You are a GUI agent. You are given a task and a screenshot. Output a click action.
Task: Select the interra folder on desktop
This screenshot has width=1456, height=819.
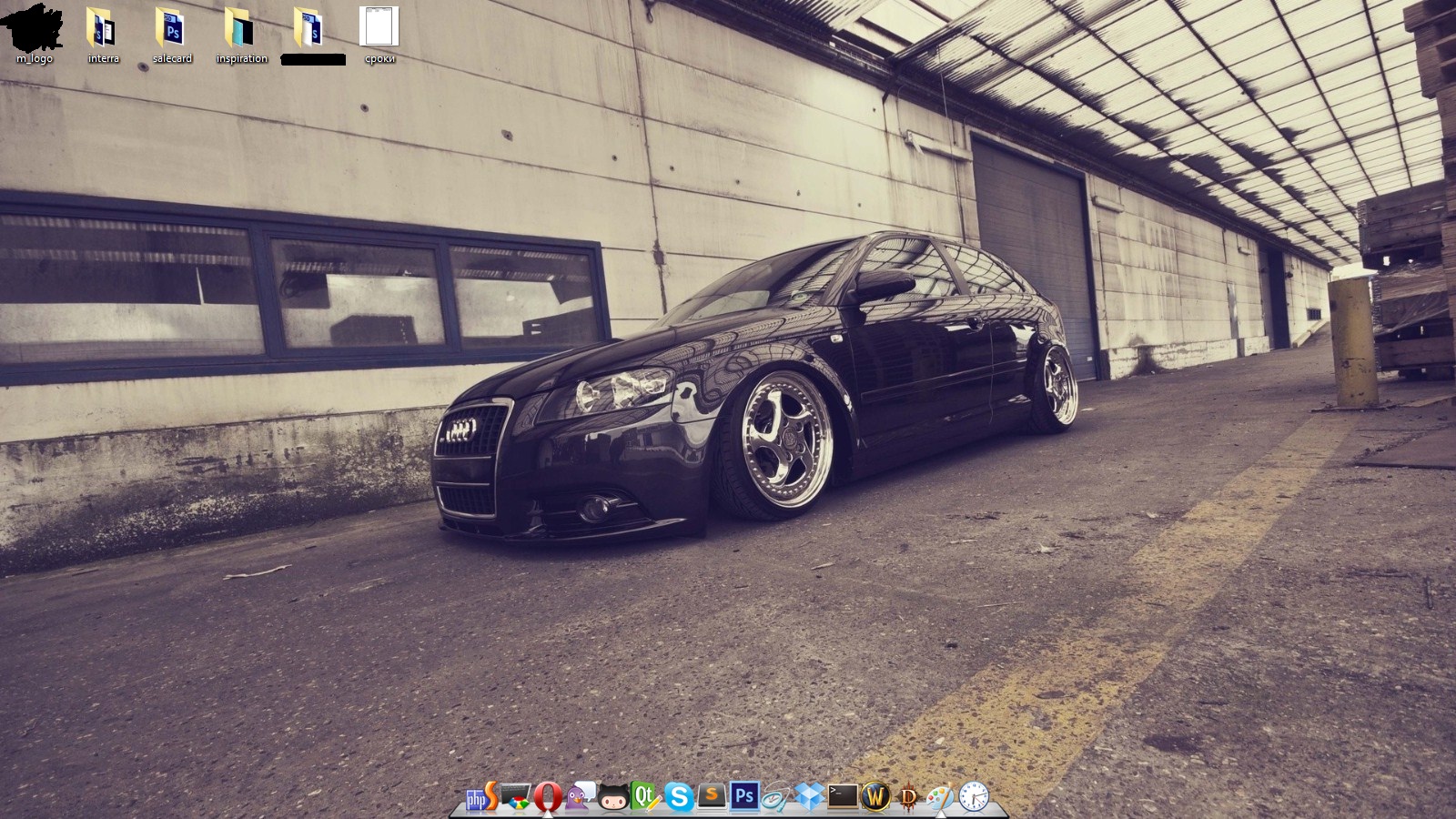103,35
